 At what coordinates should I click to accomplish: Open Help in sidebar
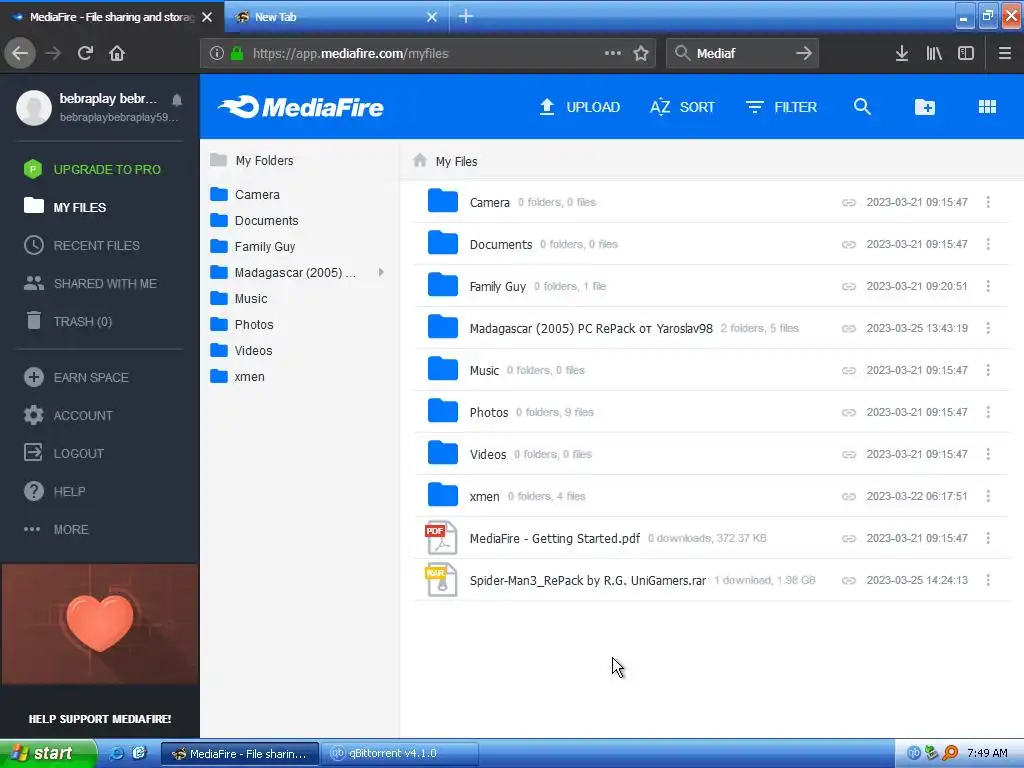pyautogui.click(x=54, y=491)
